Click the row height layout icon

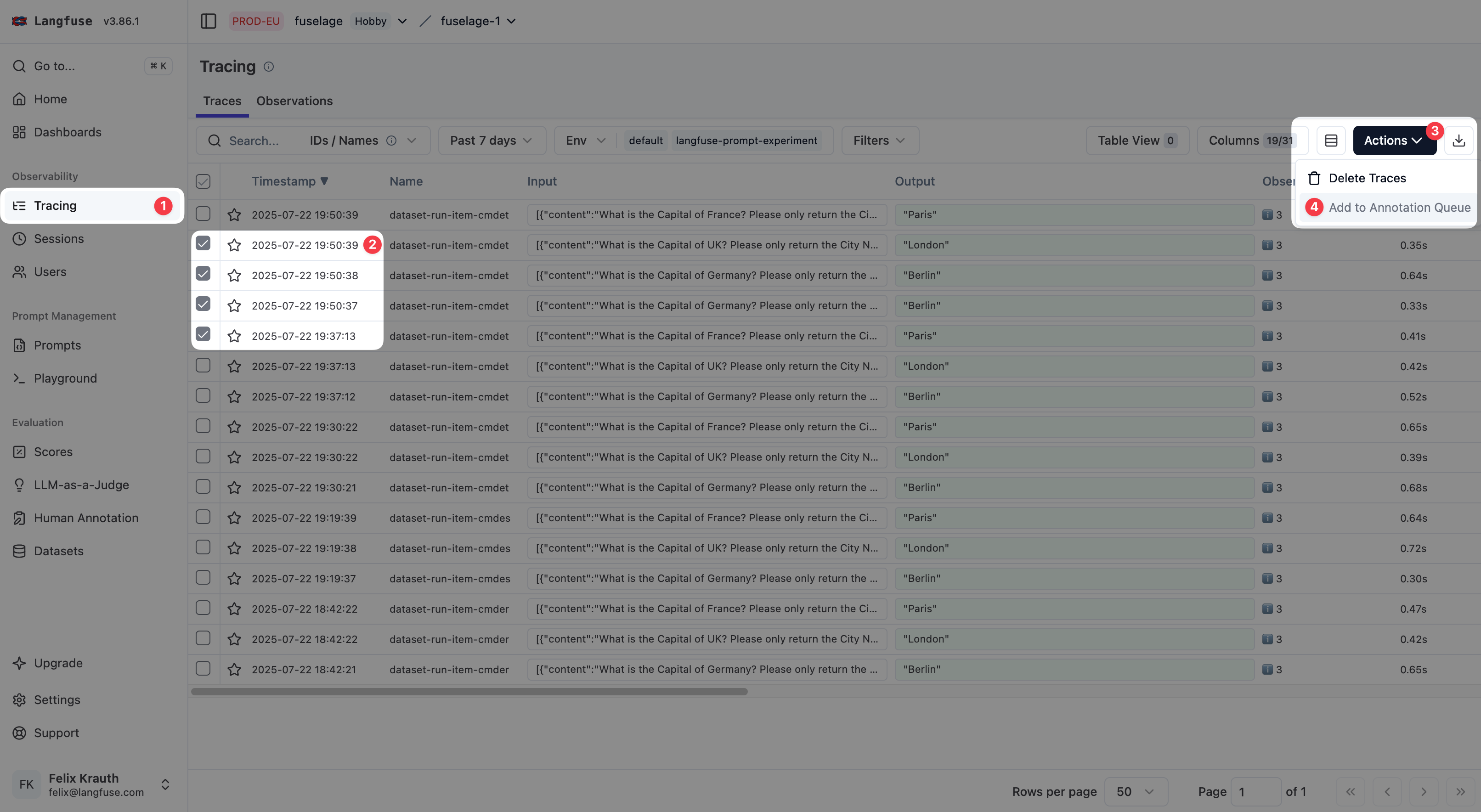1331,140
